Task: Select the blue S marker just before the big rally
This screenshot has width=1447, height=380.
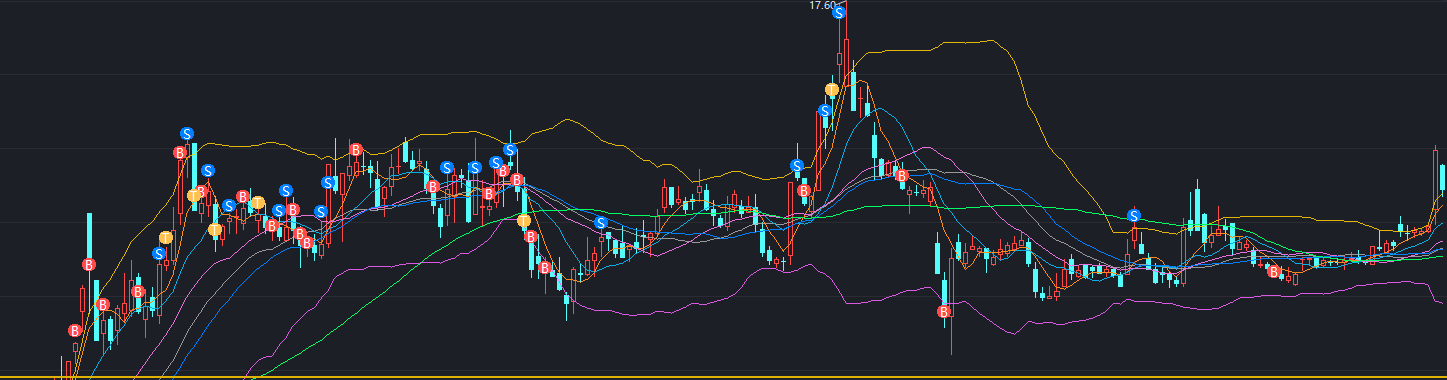Action: point(797,166)
